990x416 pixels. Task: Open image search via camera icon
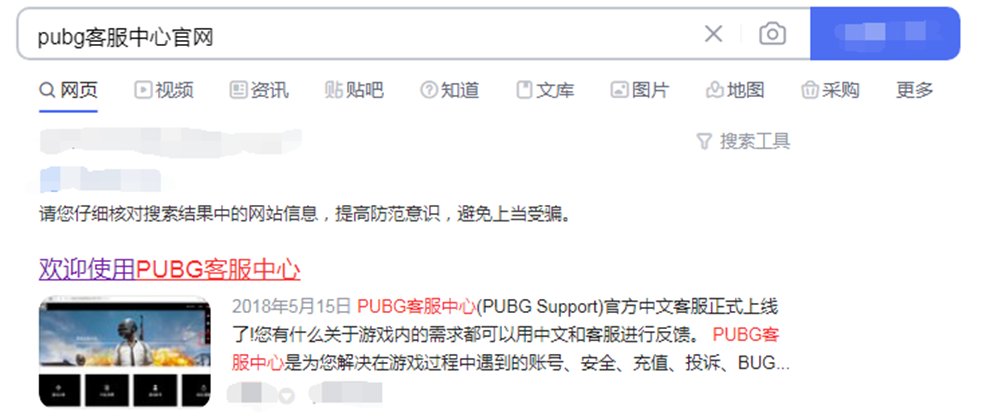772,33
